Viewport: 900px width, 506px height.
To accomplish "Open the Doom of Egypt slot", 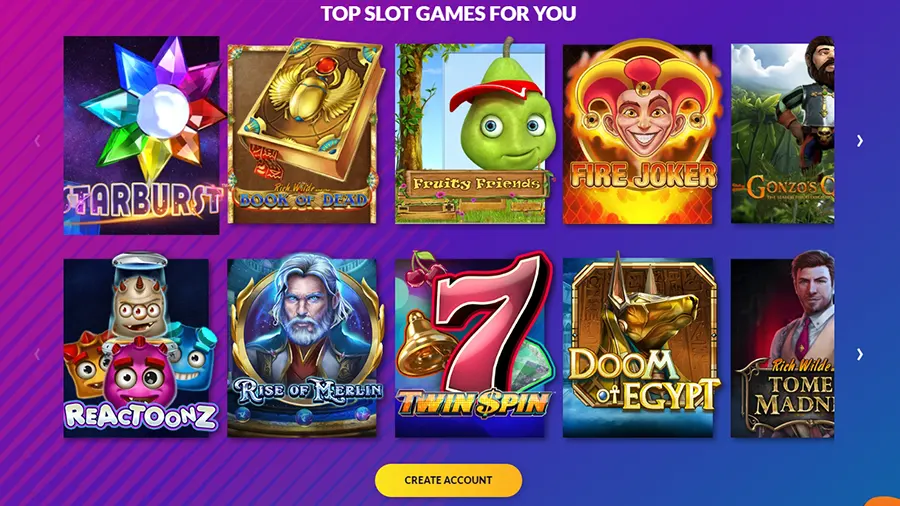I will 641,344.
